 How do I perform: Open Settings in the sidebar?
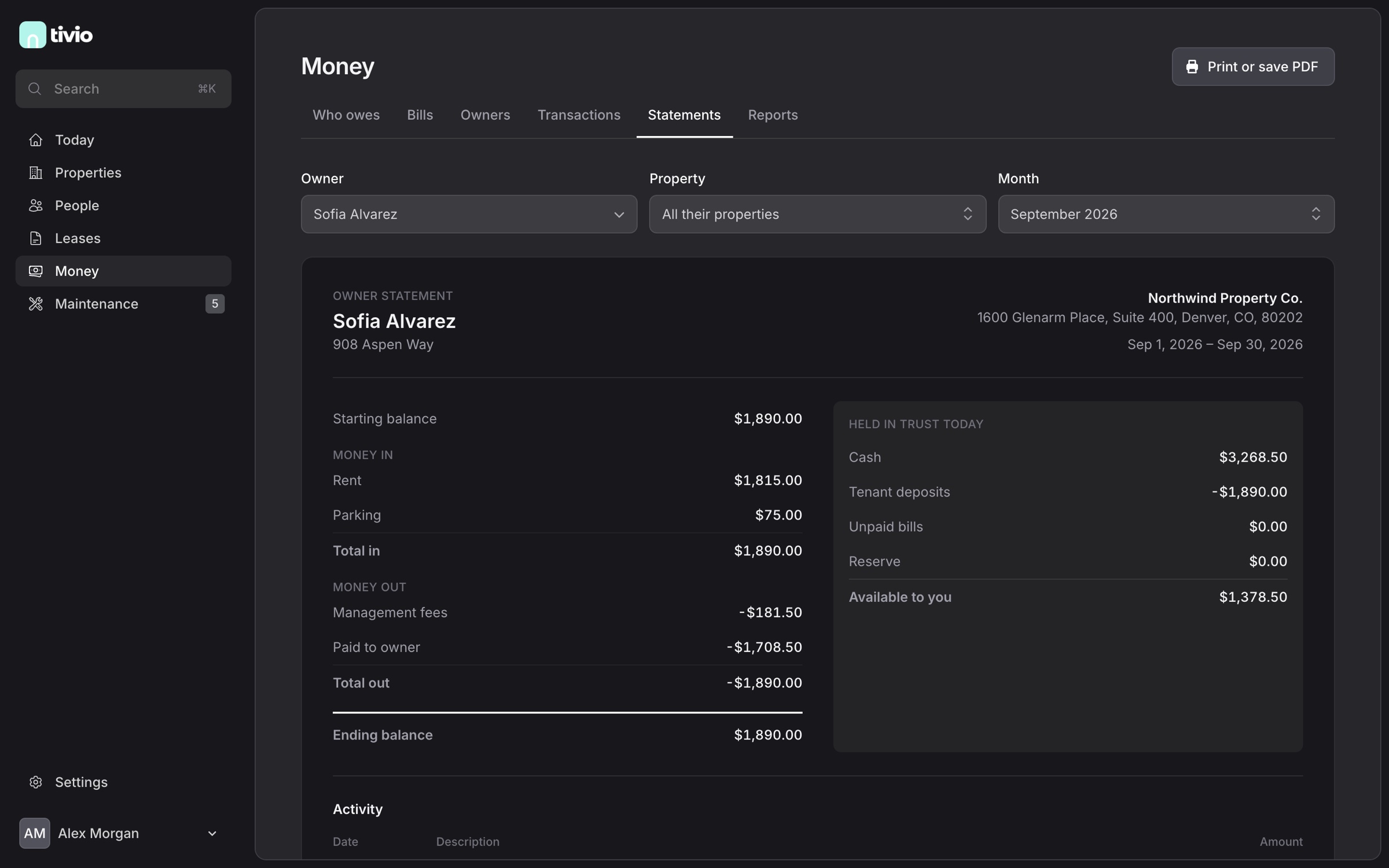pos(123,782)
